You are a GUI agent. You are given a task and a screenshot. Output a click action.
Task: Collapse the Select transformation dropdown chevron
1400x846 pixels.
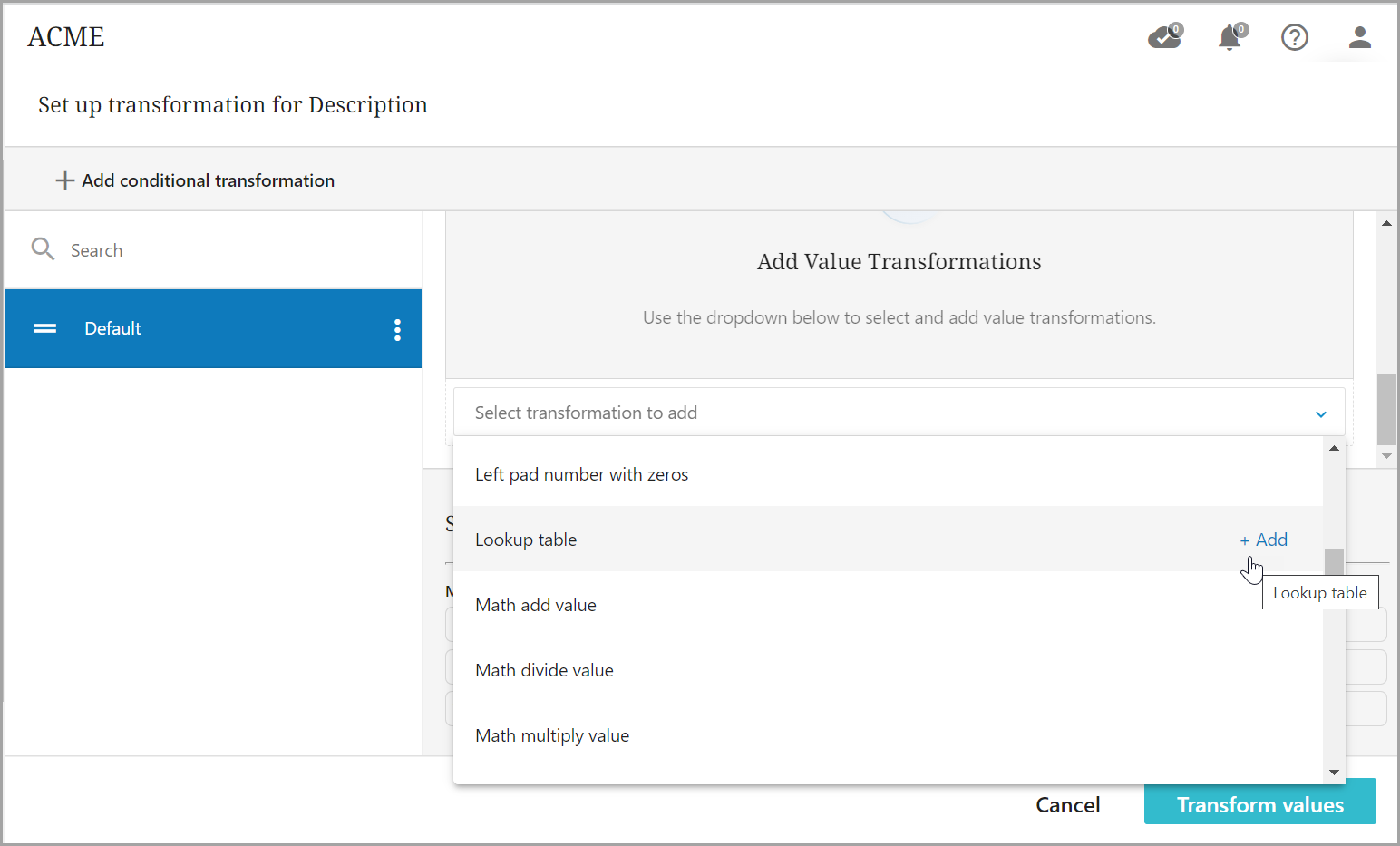tap(1321, 413)
